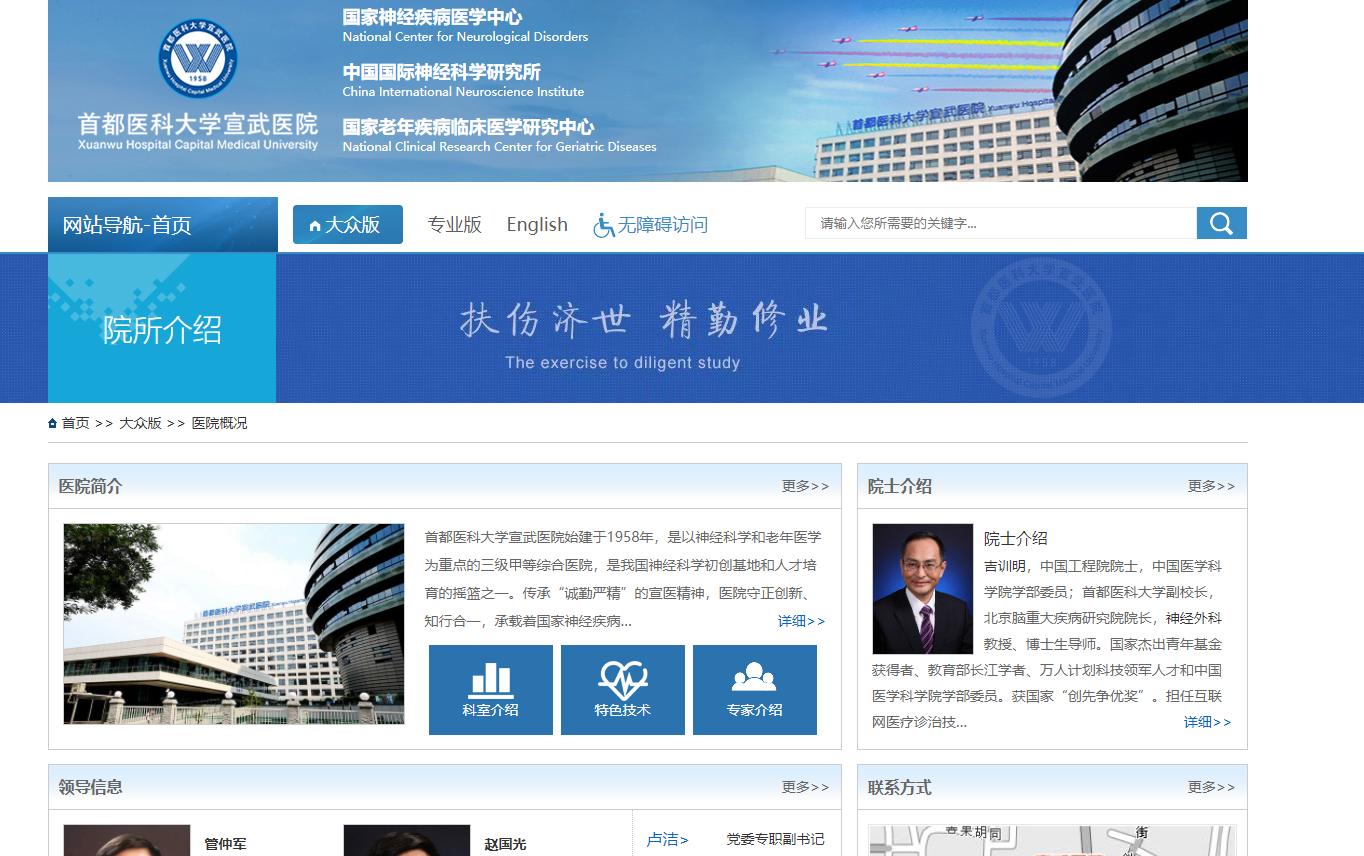Open 科室介绍 bar chart tile

point(491,690)
